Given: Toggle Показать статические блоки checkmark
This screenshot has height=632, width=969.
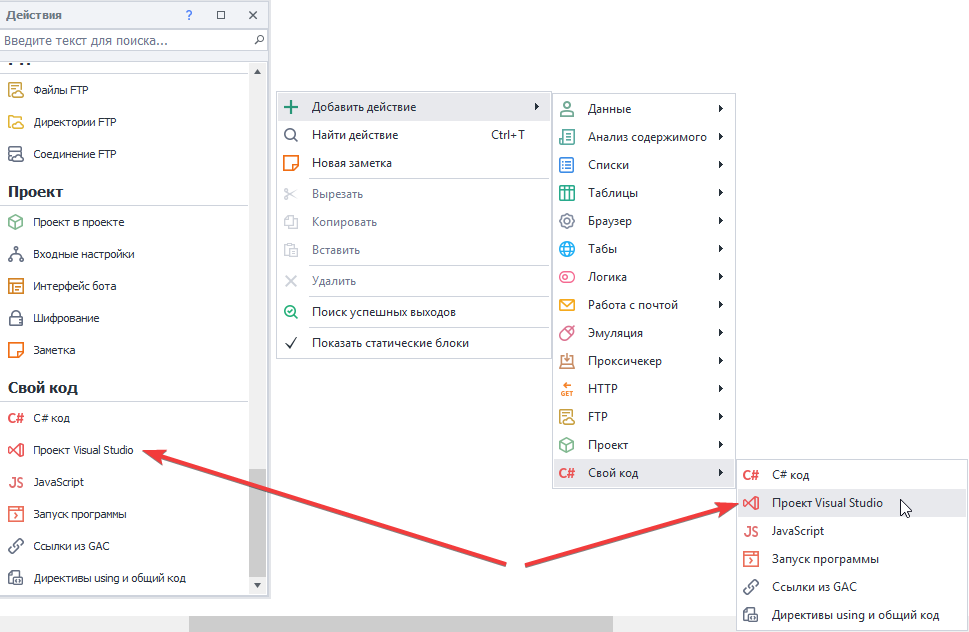Looking at the screenshot, I should pos(291,343).
